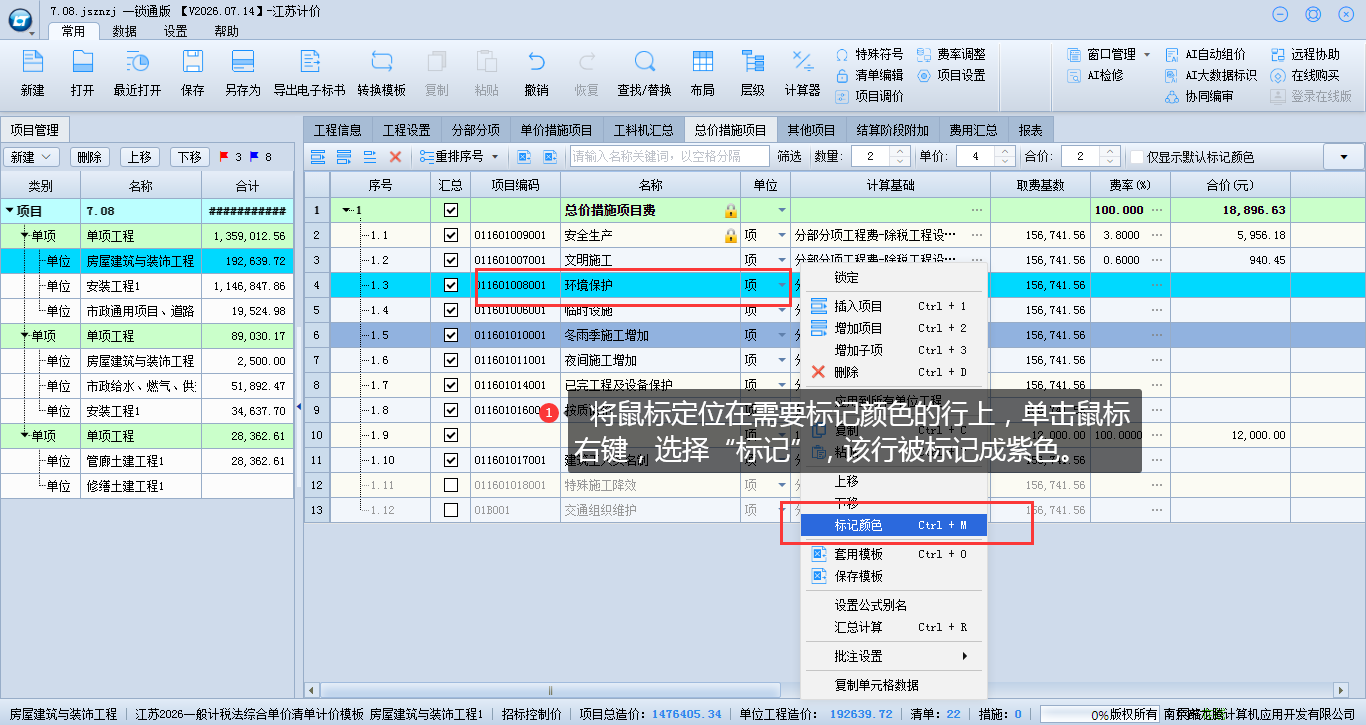The height and width of the screenshot is (725, 1366).
Task: Click the 新建 (New) toolbar icon
Action: click(x=33, y=62)
